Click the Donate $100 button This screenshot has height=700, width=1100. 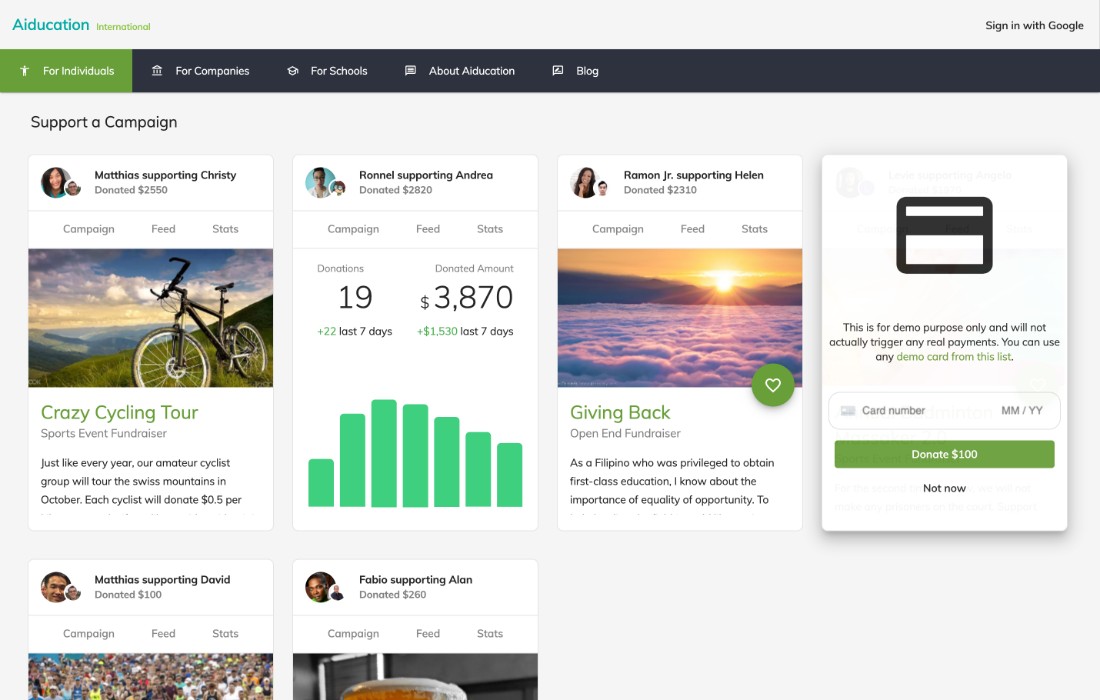click(944, 454)
